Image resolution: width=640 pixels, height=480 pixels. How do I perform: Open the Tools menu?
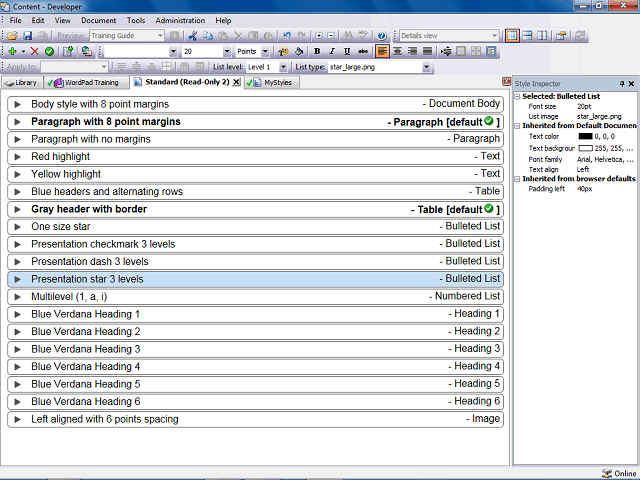[x=136, y=20]
